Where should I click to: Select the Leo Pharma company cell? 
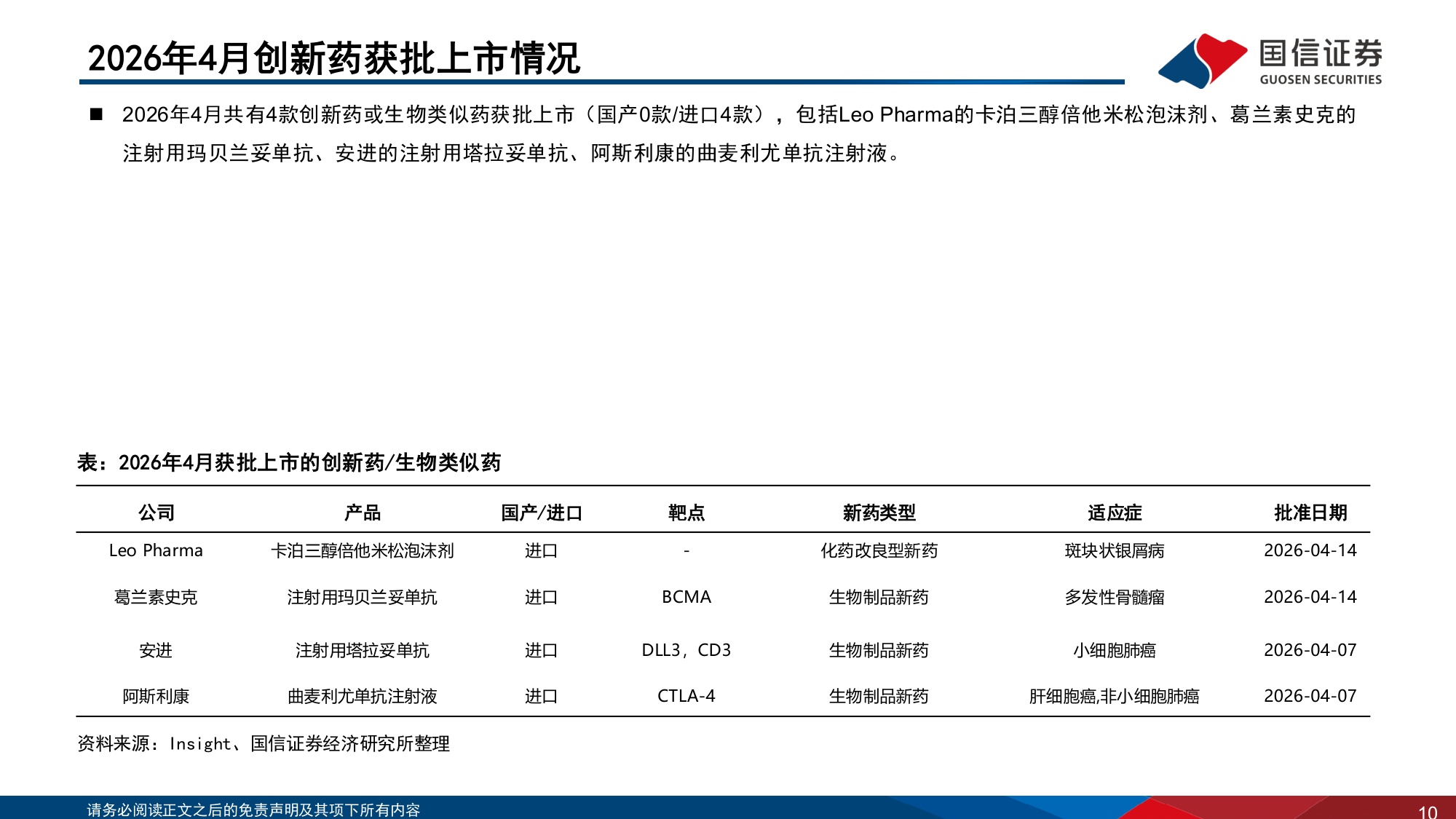[156, 550]
